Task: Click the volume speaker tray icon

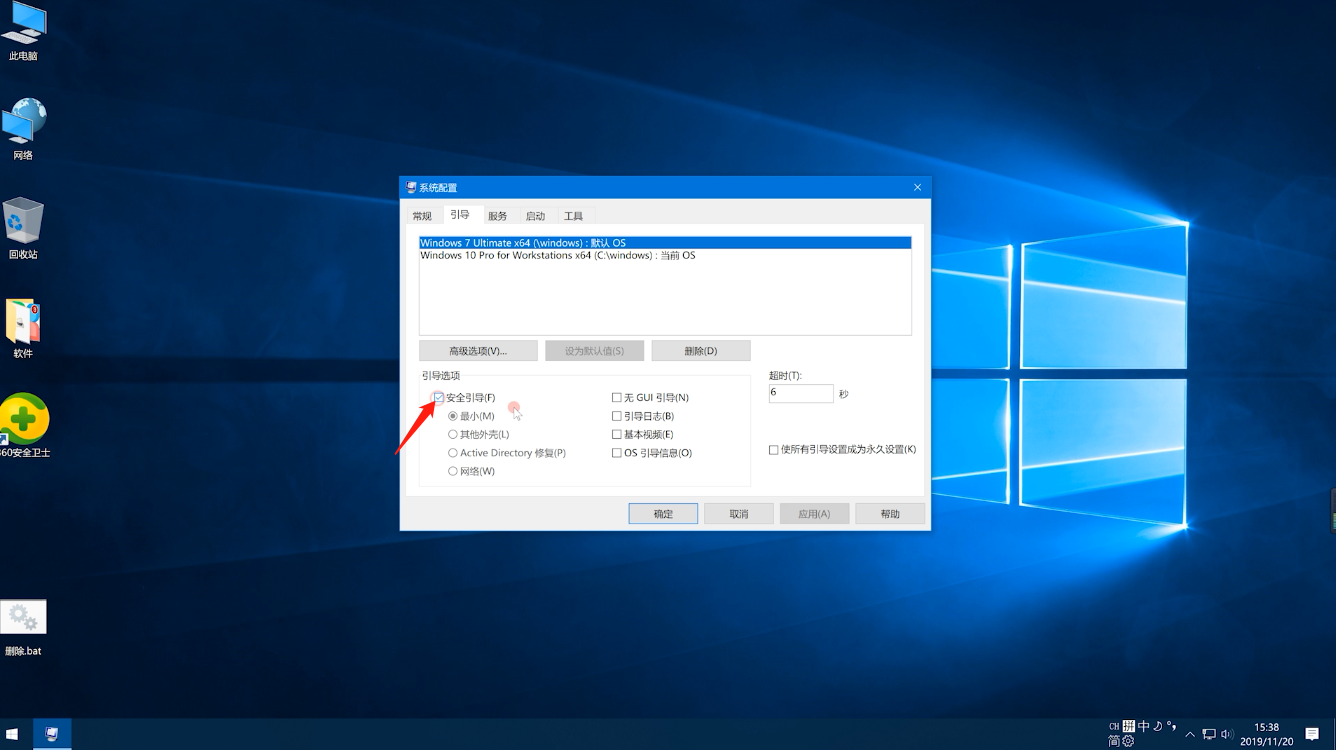Action: point(1227,734)
